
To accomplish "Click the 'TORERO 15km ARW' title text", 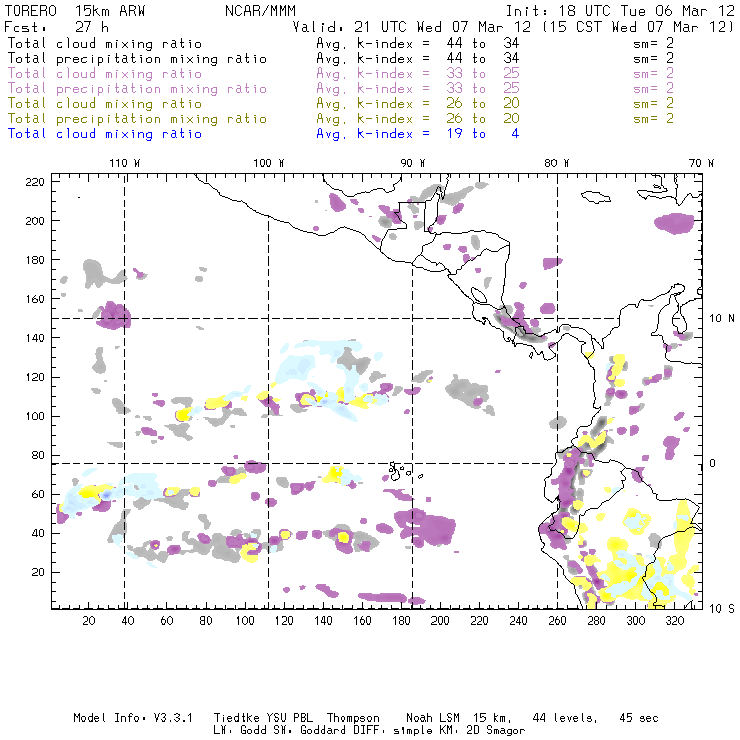I will 75,11.
